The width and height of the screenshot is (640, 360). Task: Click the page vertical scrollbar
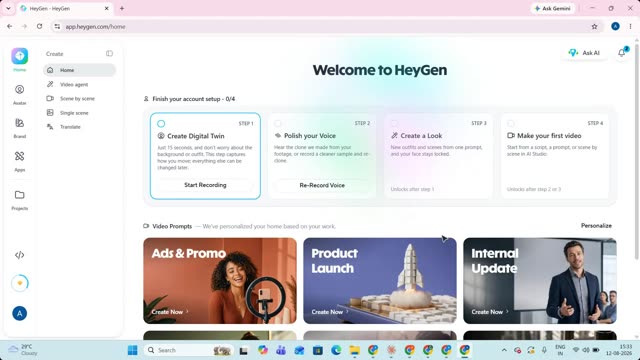(636, 149)
